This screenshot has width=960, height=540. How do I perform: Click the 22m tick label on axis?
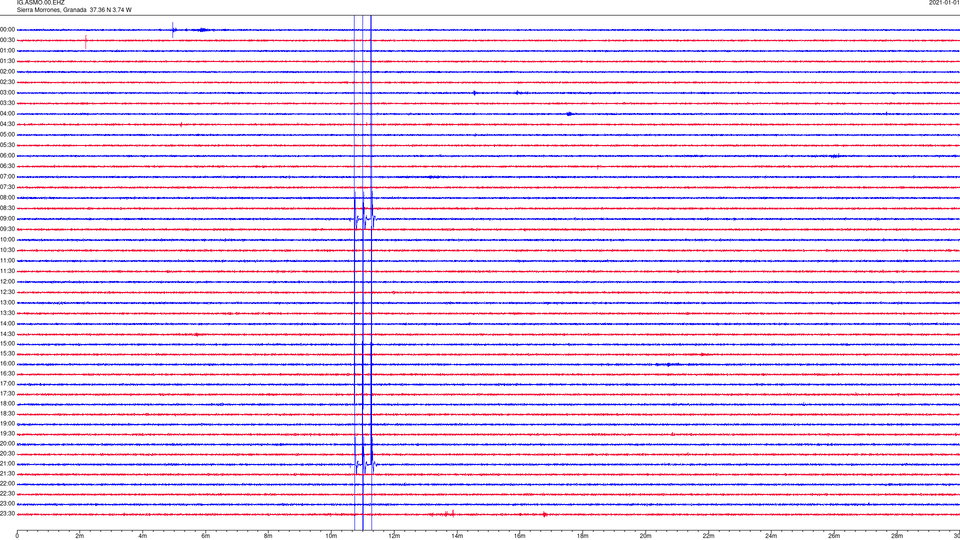[708, 536]
